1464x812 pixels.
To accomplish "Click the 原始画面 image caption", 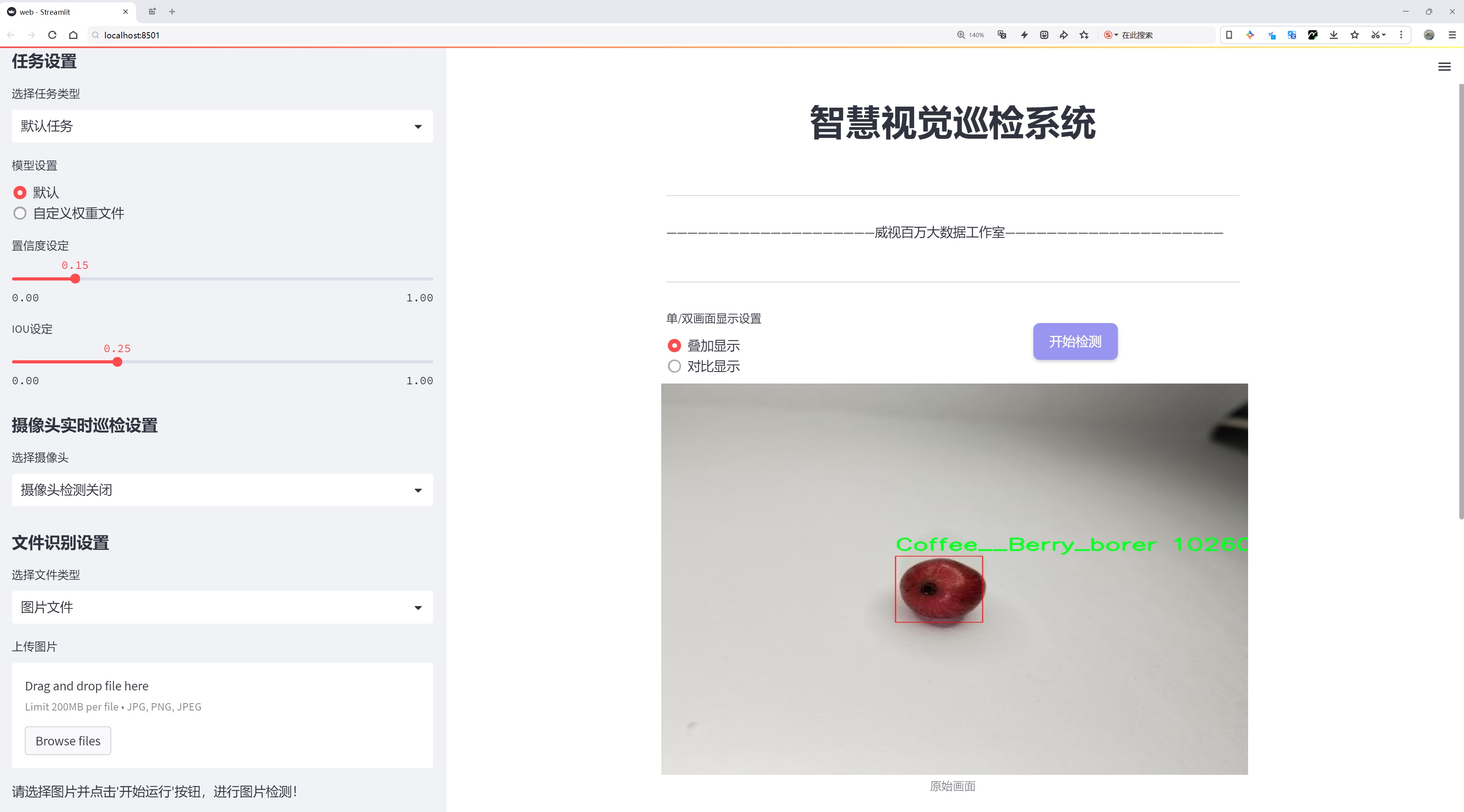I will point(952,786).
